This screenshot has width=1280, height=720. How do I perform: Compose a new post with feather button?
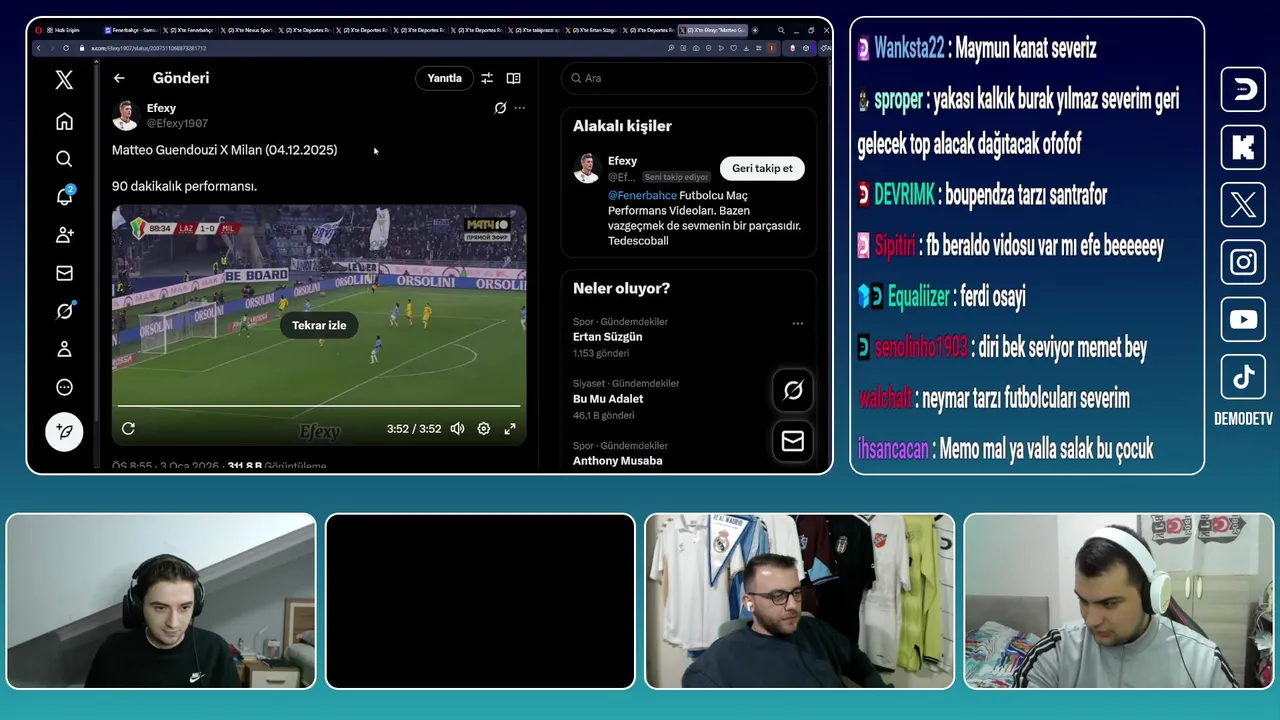[64, 432]
